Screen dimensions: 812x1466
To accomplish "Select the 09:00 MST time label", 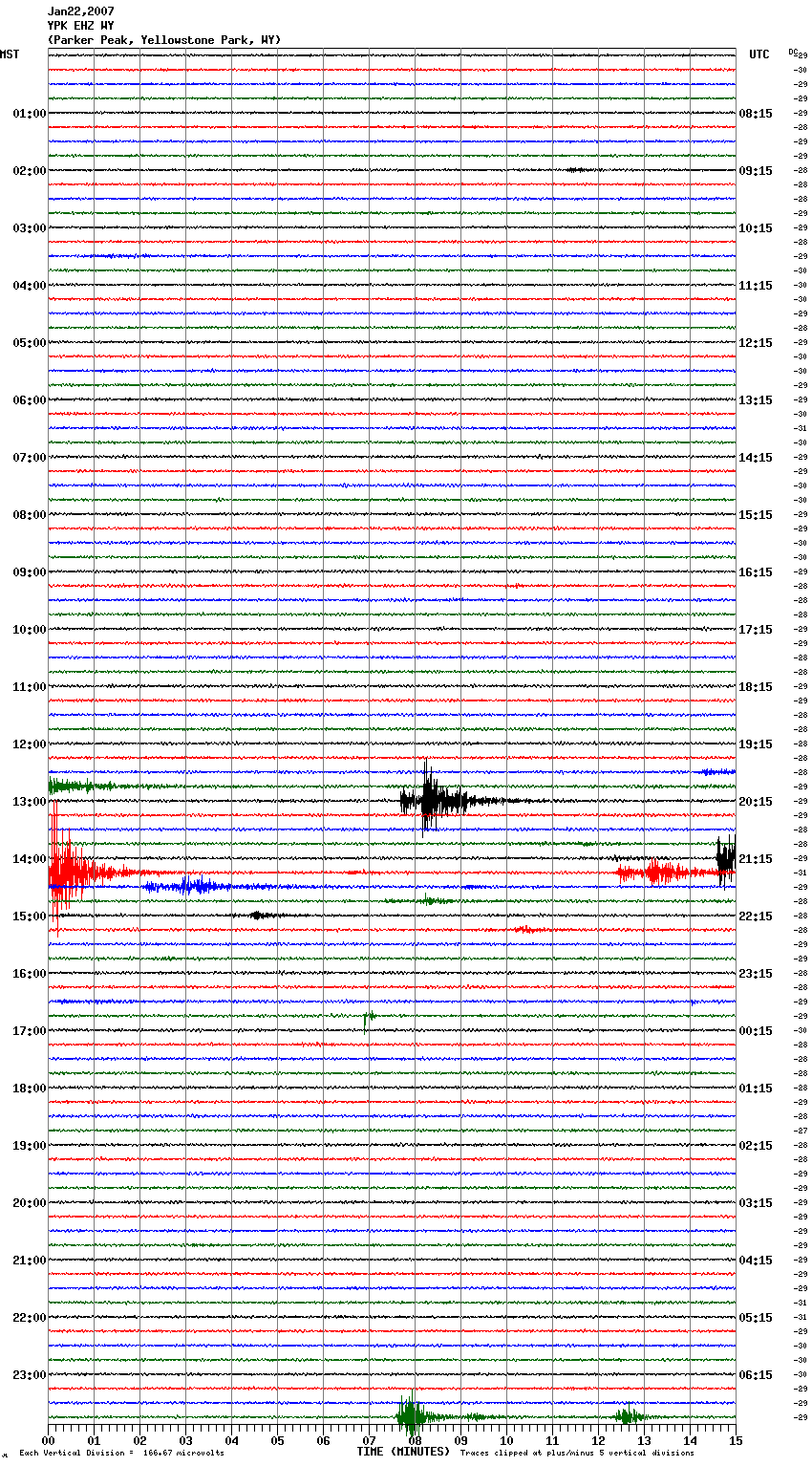I will pyautogui.click(x=30, y=572).
